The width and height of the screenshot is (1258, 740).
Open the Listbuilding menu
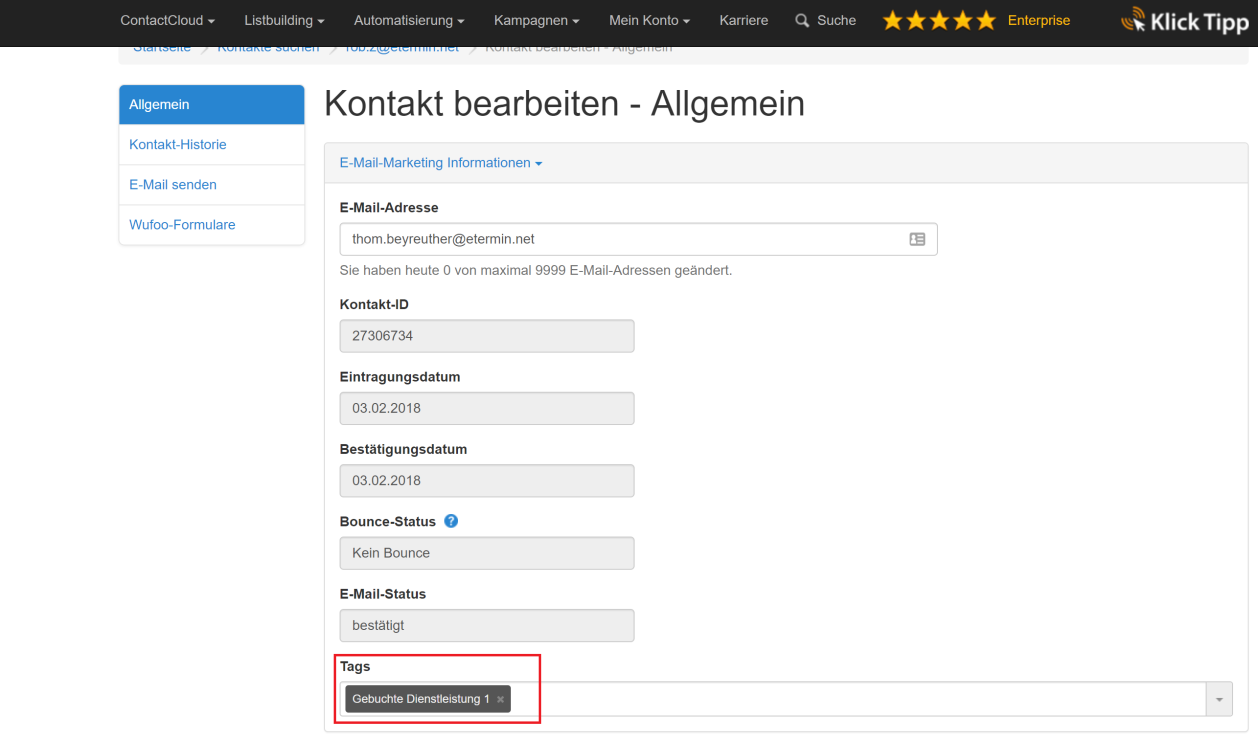tap(284, 21)
